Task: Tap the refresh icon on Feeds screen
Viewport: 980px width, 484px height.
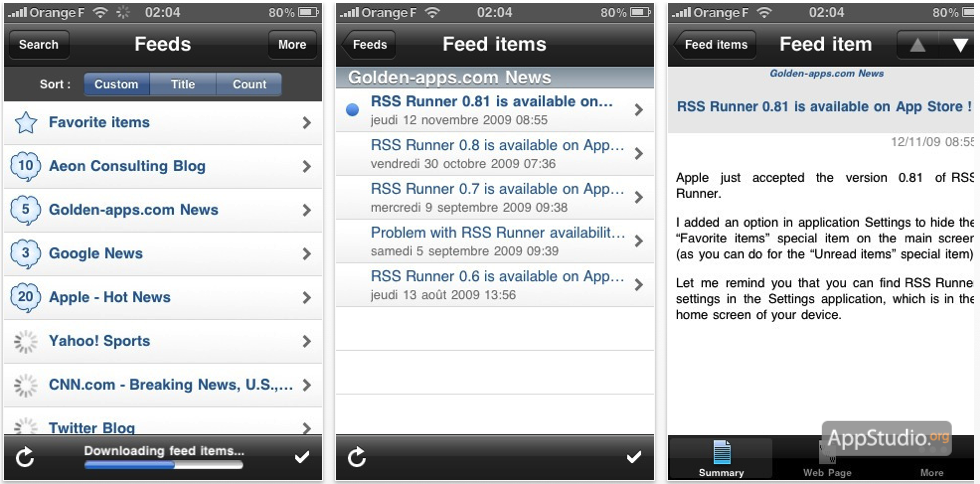Action: click(25, 458)
